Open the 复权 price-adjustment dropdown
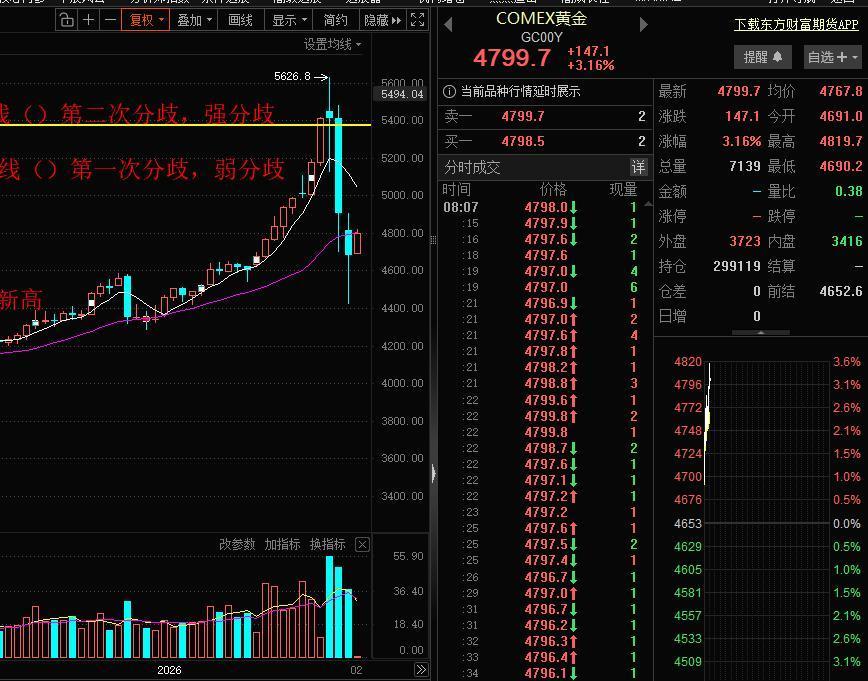The image size is (868, 681). (x=144, y=19)
